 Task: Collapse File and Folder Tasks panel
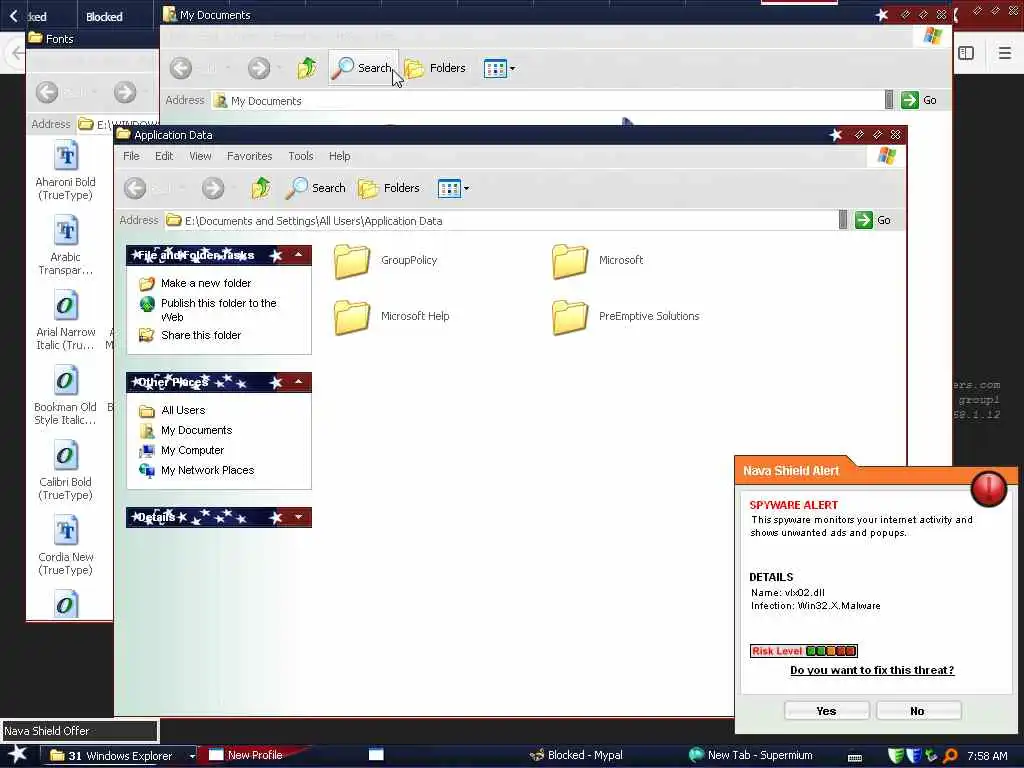tap(298, 255)
